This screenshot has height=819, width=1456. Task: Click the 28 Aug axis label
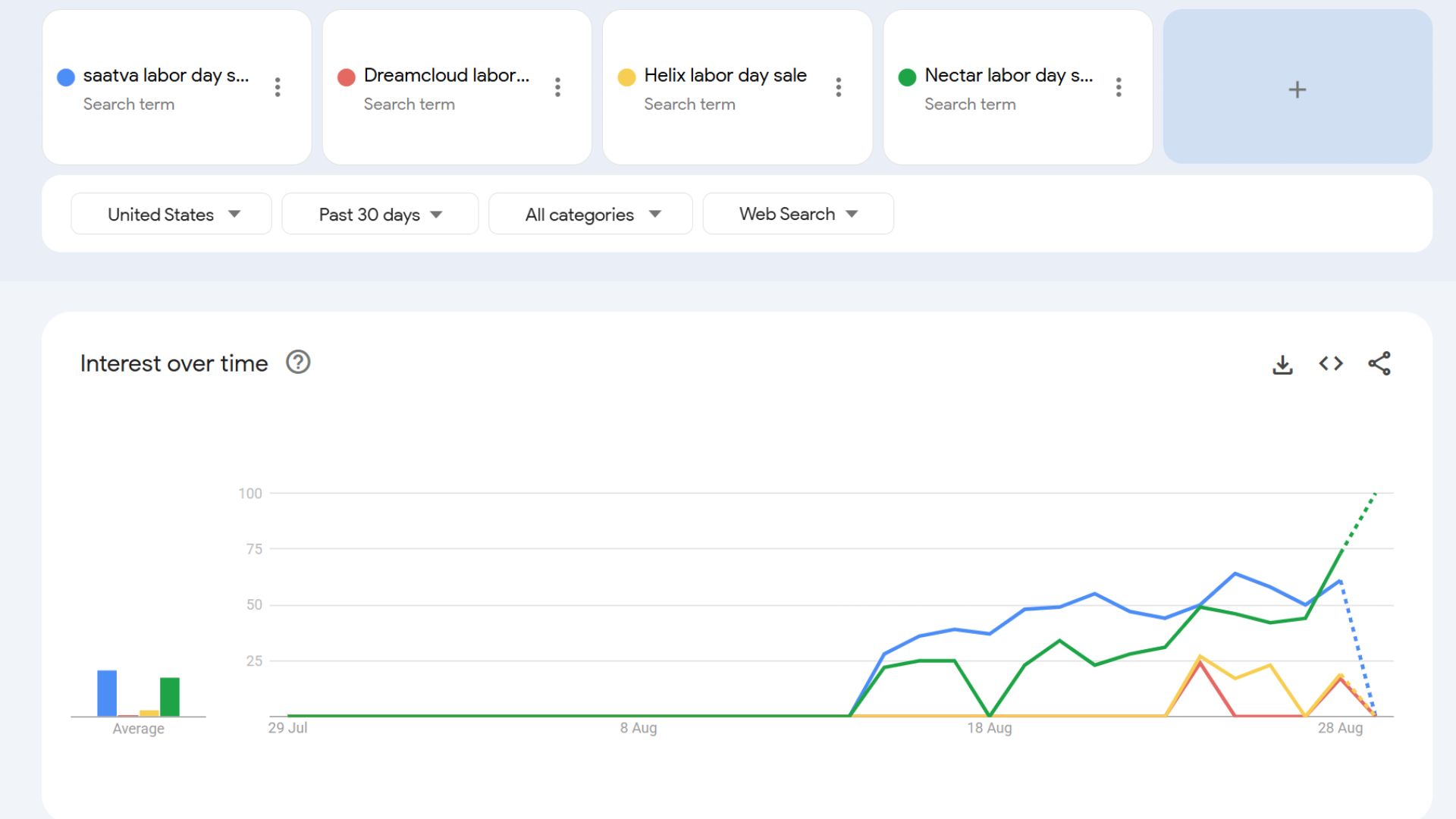click(x=1340, y=728)
